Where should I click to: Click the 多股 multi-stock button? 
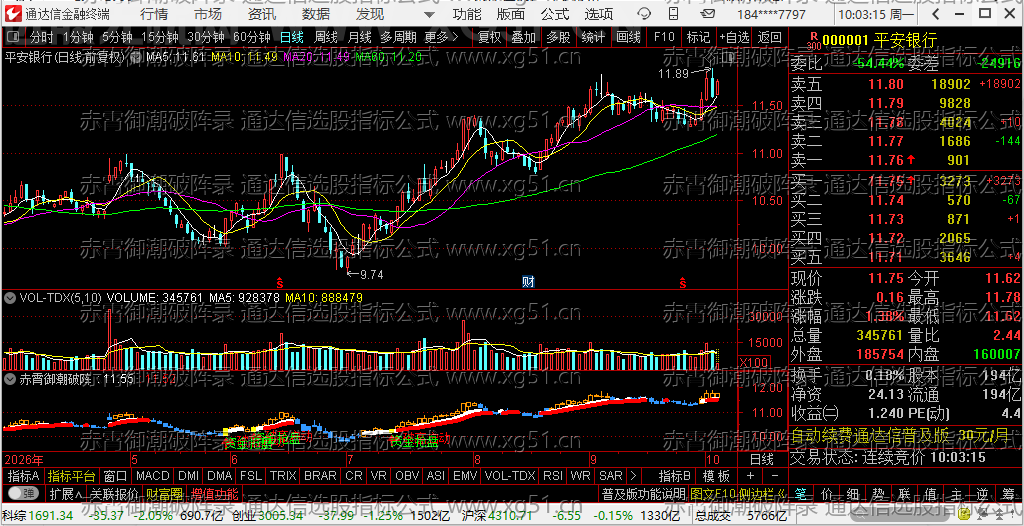(x=558, y=37)
